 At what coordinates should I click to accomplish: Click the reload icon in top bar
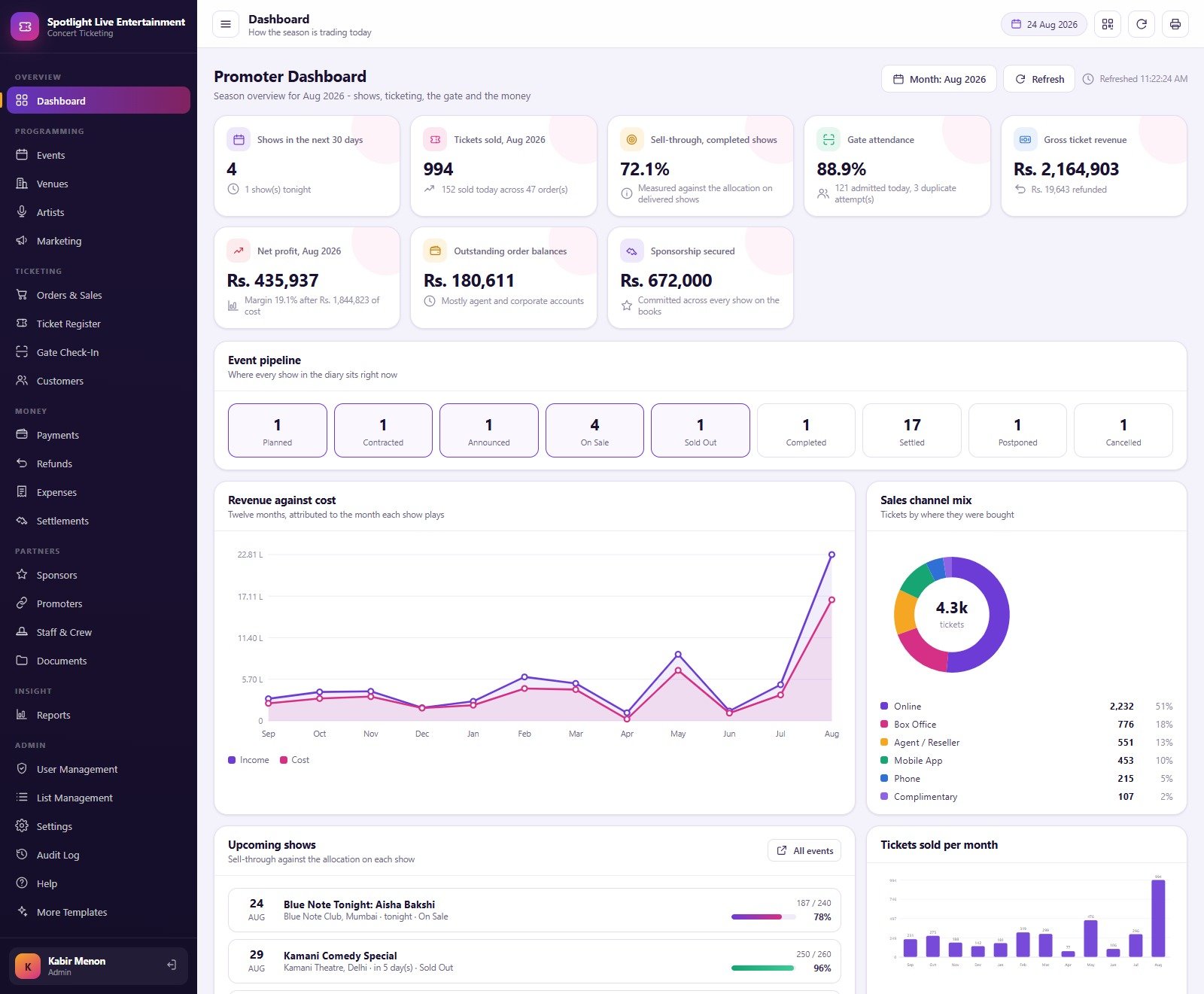tap(1142, 24)
